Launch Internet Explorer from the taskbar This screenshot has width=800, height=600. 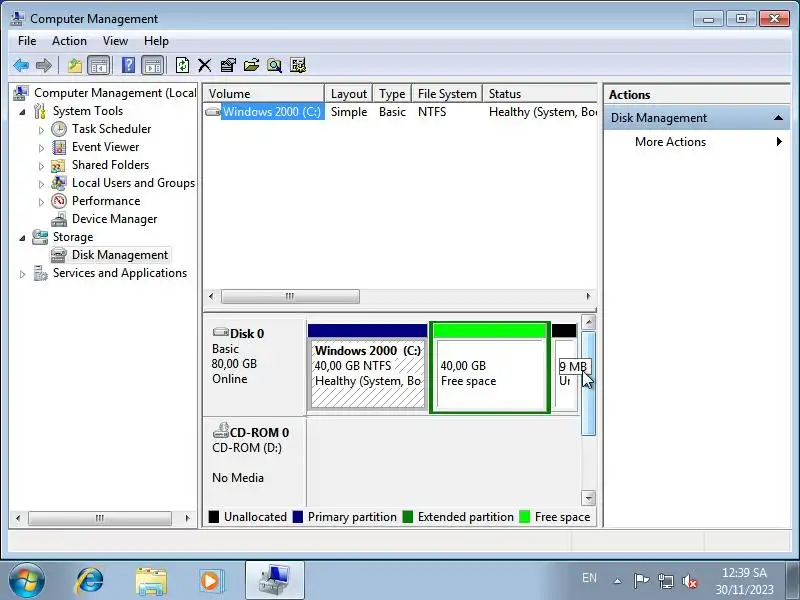[90, 581]
